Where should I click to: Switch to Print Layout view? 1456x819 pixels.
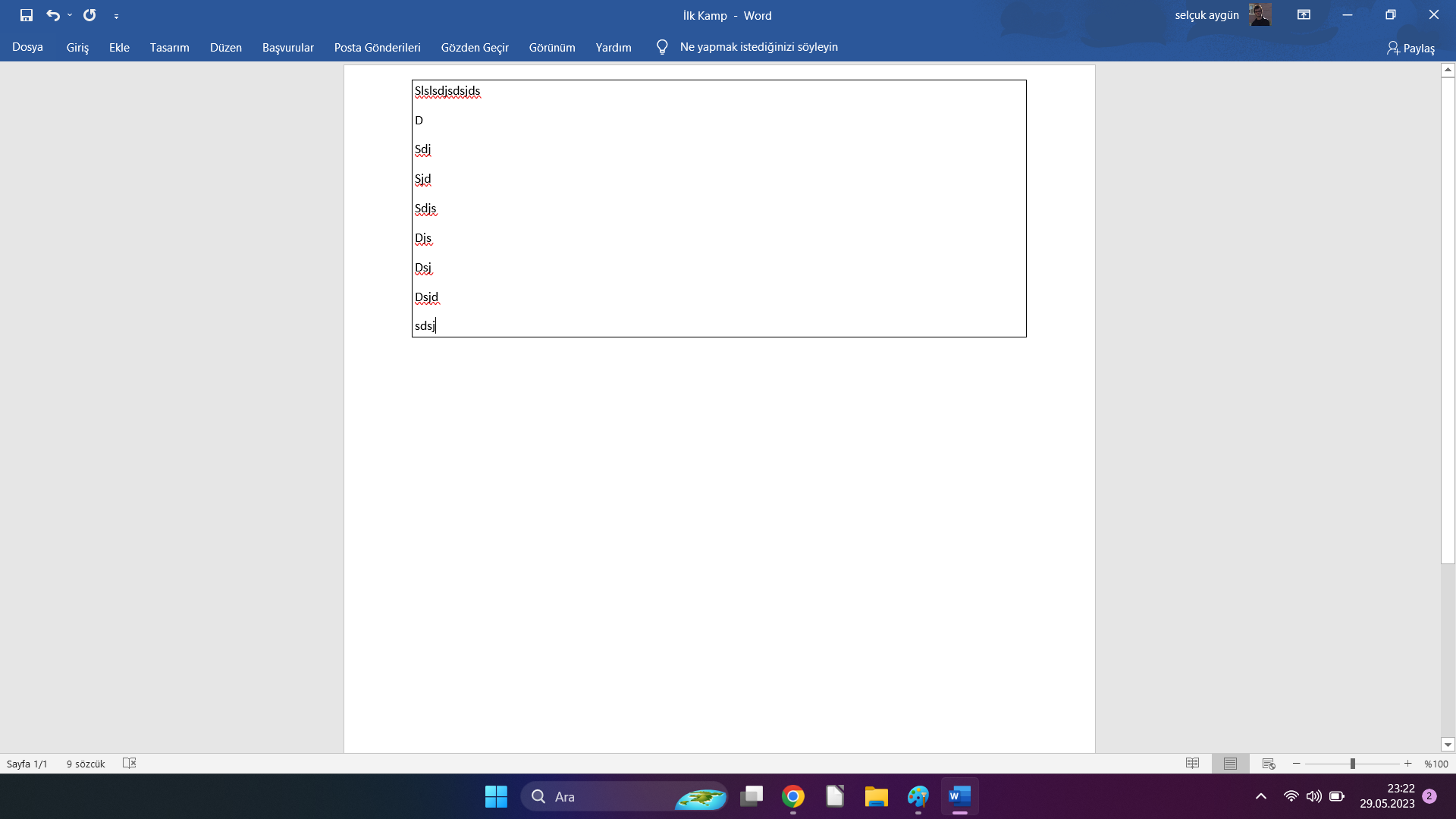point(1230,764)
